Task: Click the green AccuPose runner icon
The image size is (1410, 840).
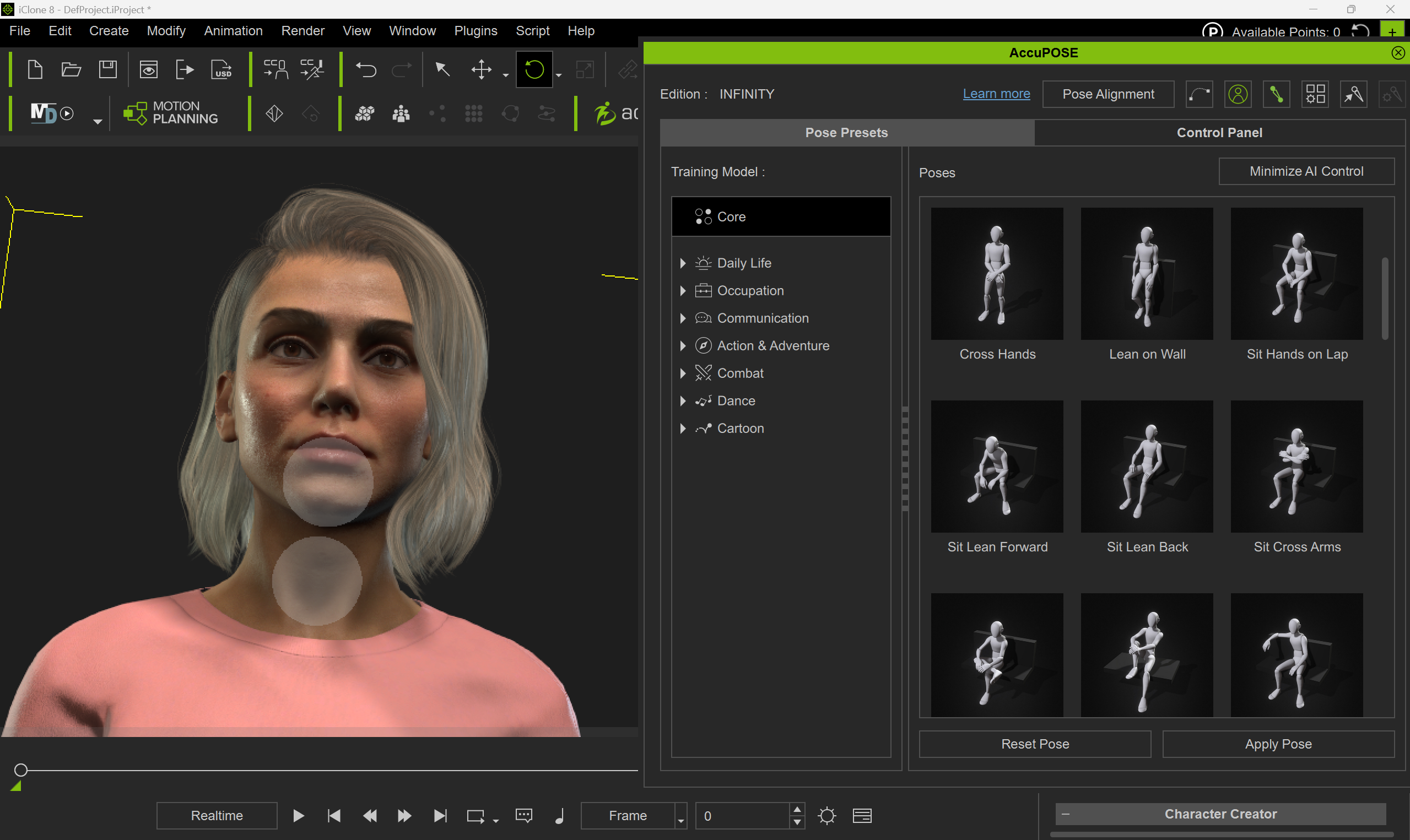Action: point(604,113)
